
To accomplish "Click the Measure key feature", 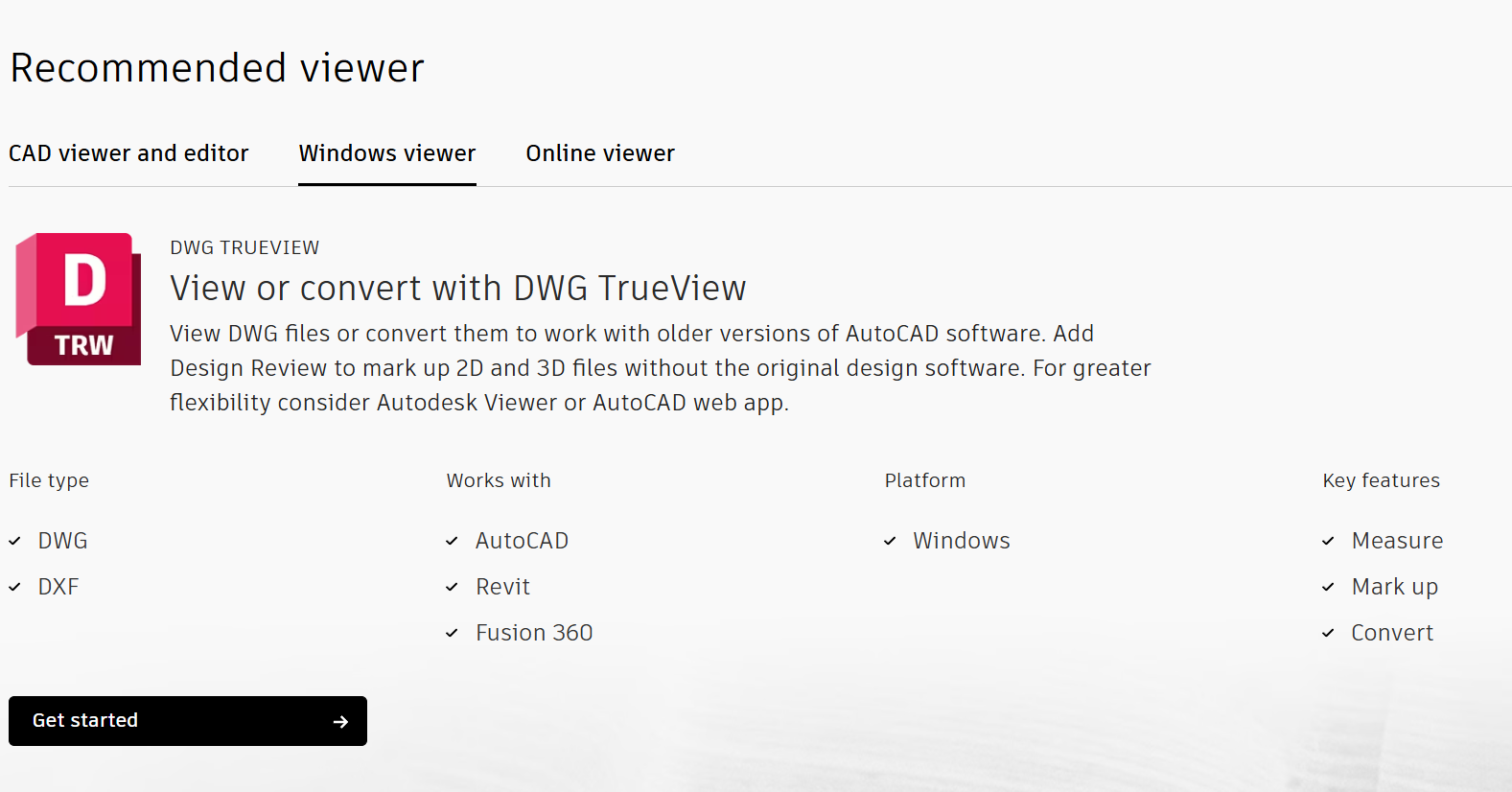I will [x=1397, y=541].
